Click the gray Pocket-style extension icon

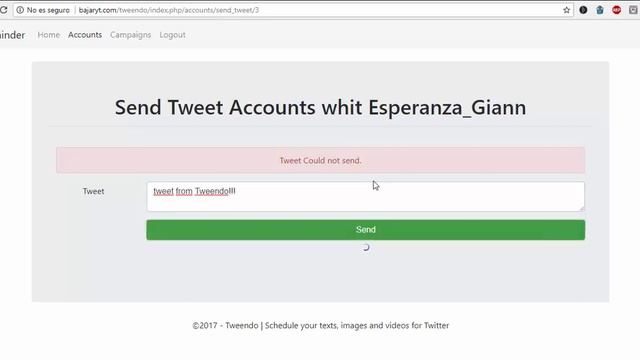pyautogui.click(x=633, y=10)
